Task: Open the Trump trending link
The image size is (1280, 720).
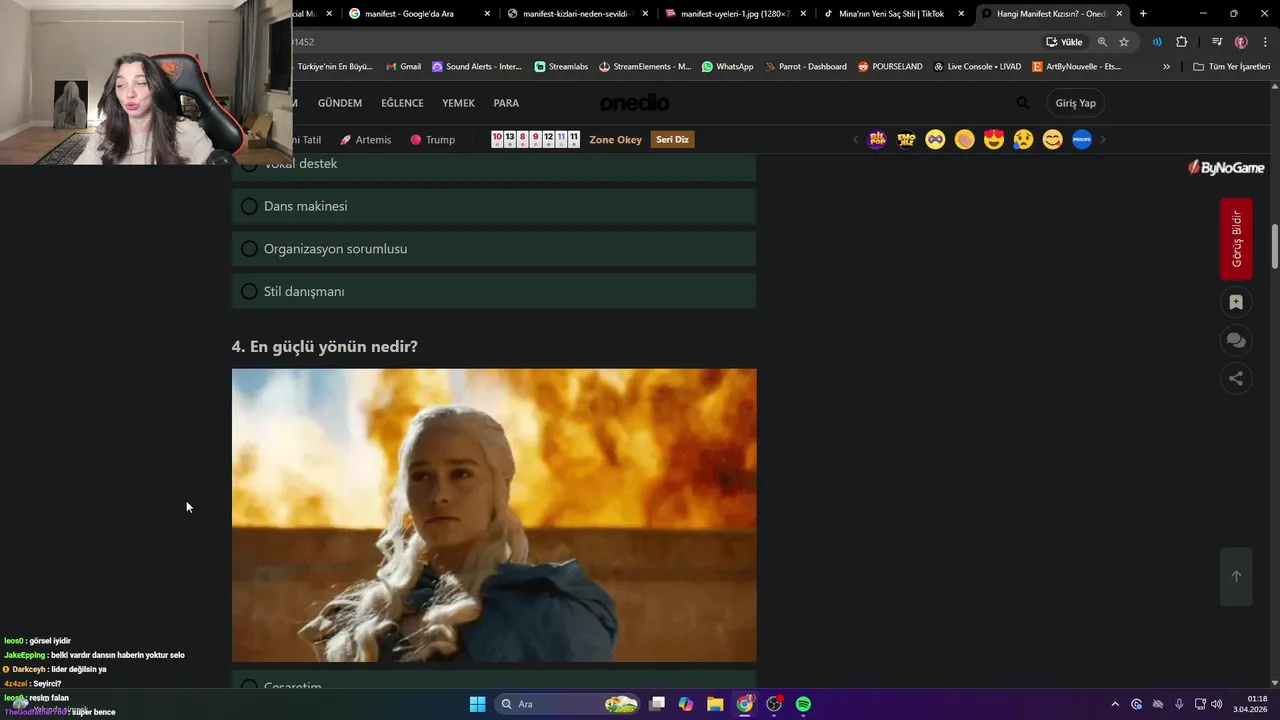Action: [x=432, y=140]
